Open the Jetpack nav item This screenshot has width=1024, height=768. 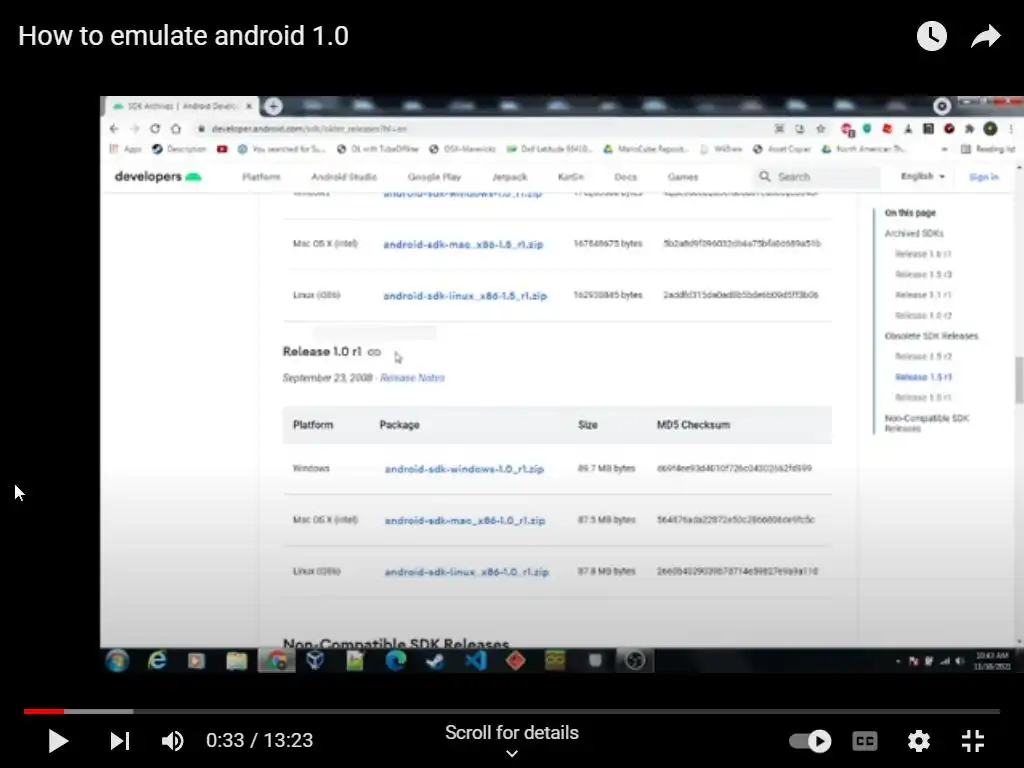tap(509, 177)
